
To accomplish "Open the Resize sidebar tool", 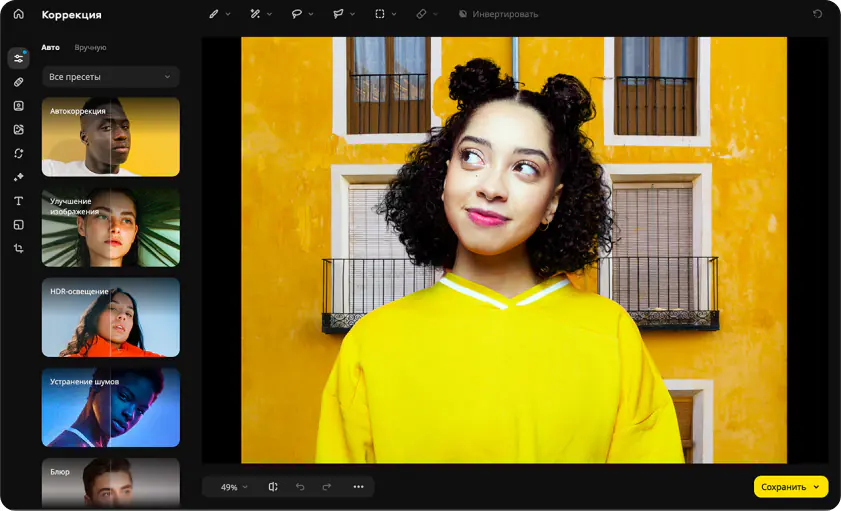I will [19, 225].
